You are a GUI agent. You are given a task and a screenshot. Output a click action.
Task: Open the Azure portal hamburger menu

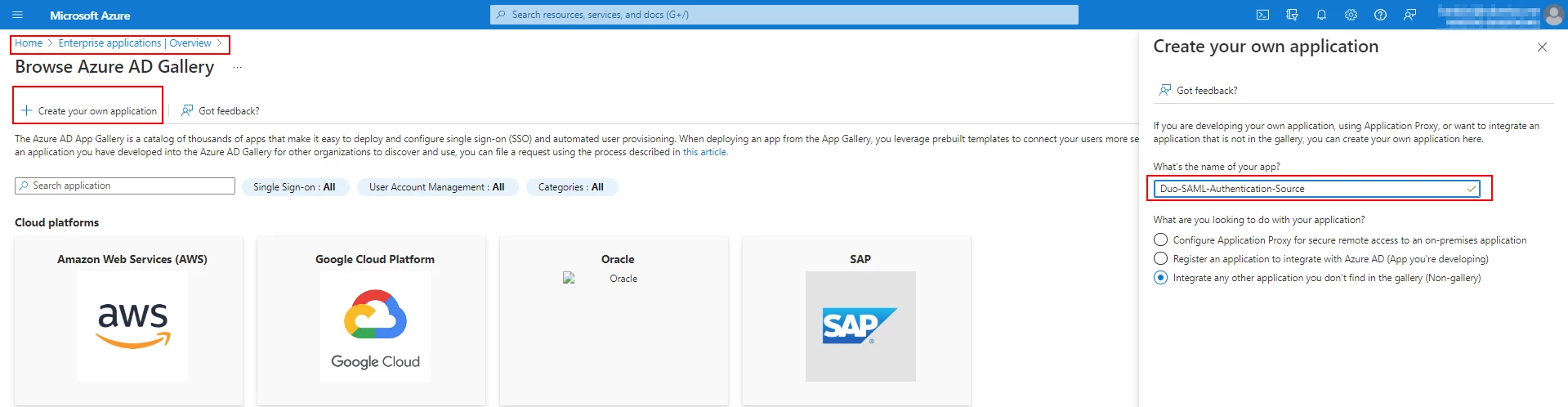pyautogui.click(x=18, y=15)
